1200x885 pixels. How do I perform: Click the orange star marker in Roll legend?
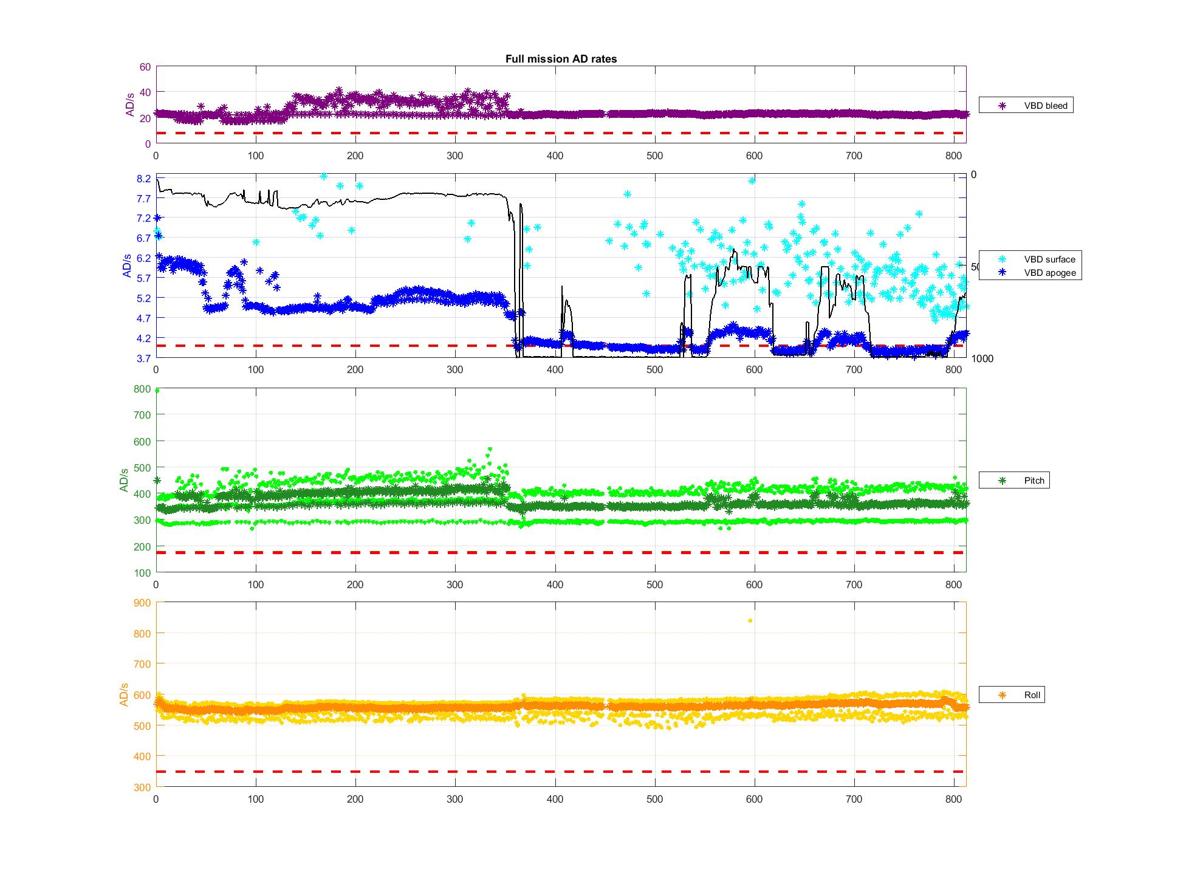click(x=1002, y=694)
